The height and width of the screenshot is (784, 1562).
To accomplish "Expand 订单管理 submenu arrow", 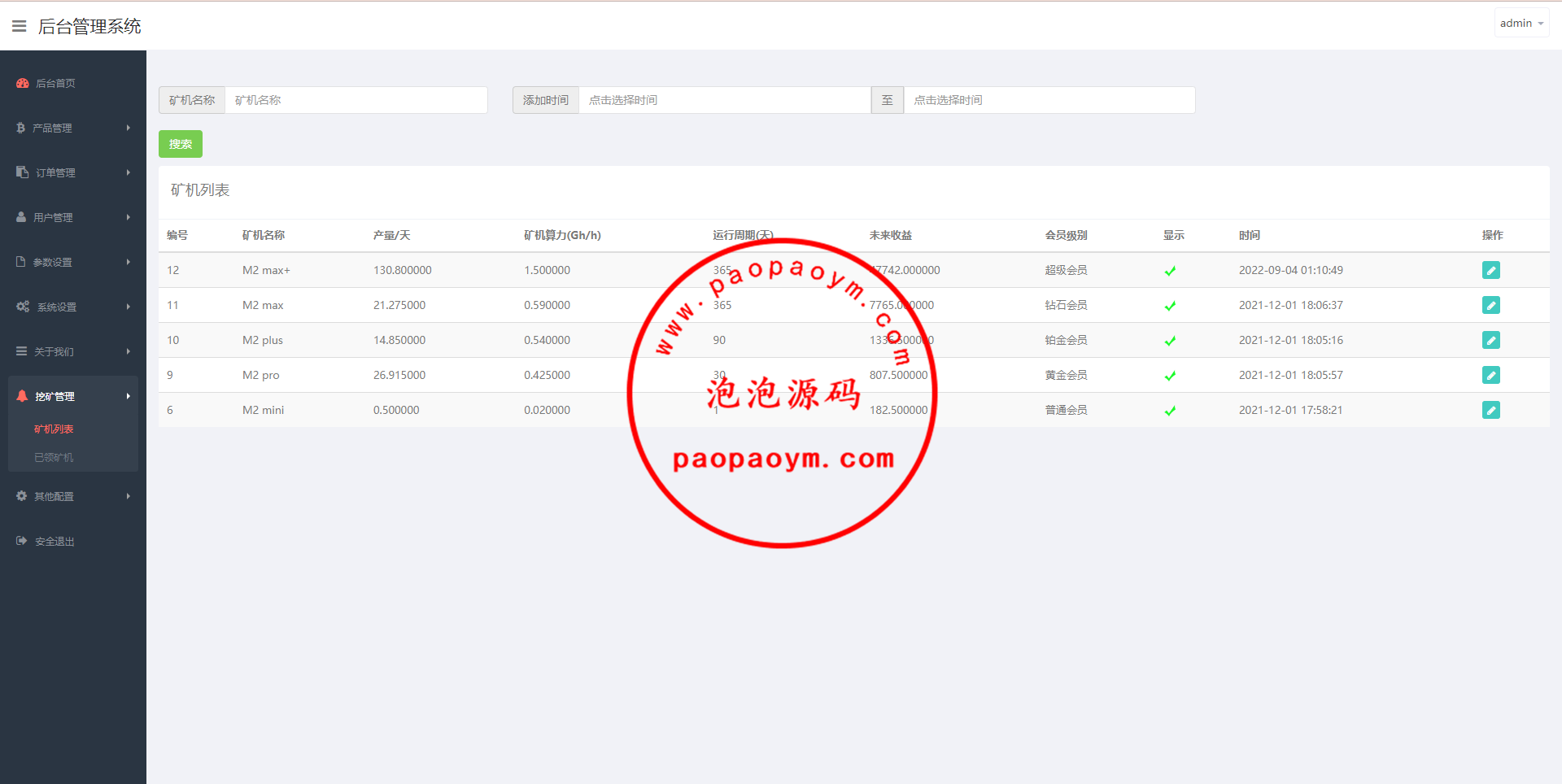I will (x=129, y=172).
